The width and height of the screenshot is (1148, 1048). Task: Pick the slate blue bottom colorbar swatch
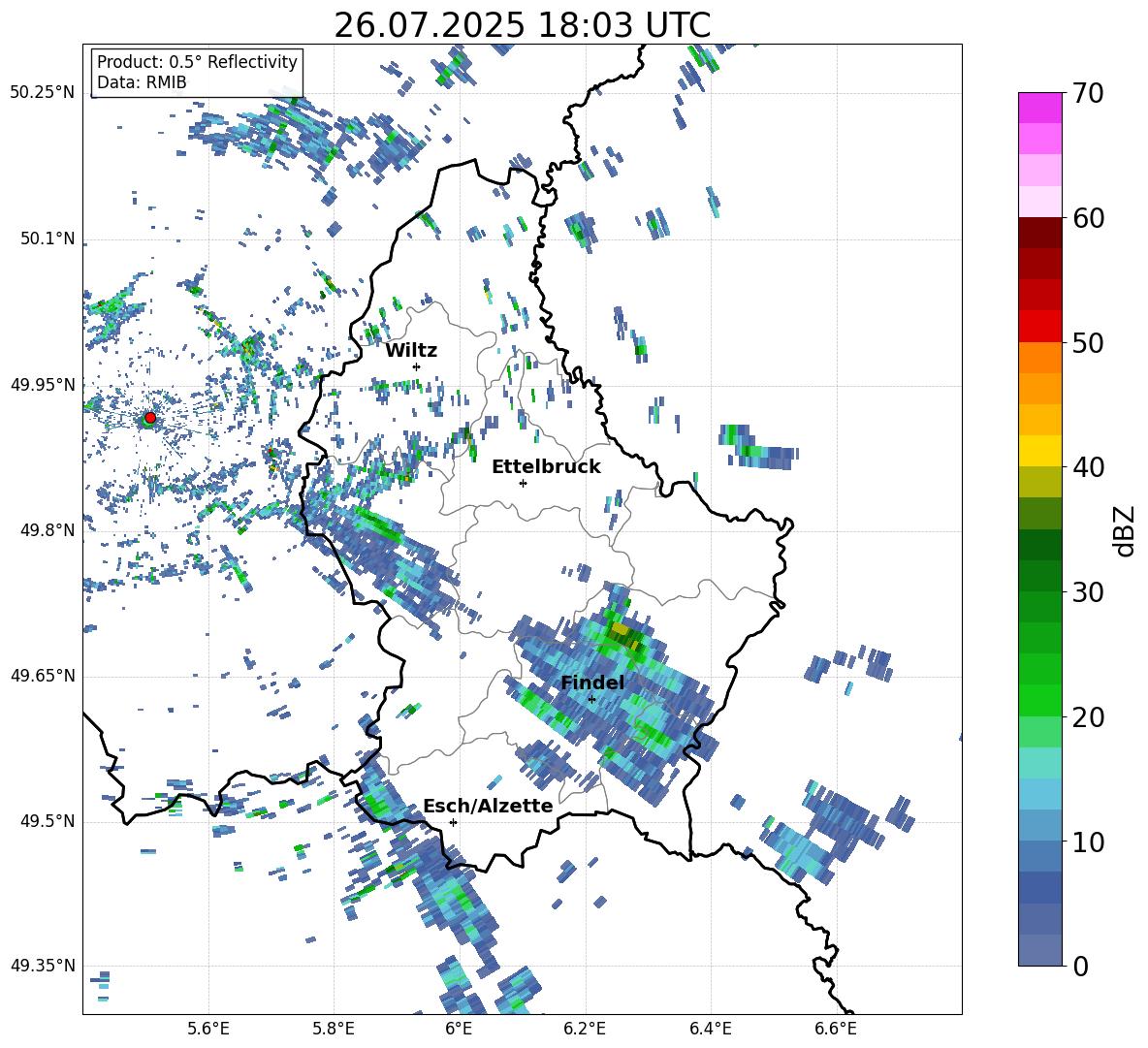coord(1039,950)
